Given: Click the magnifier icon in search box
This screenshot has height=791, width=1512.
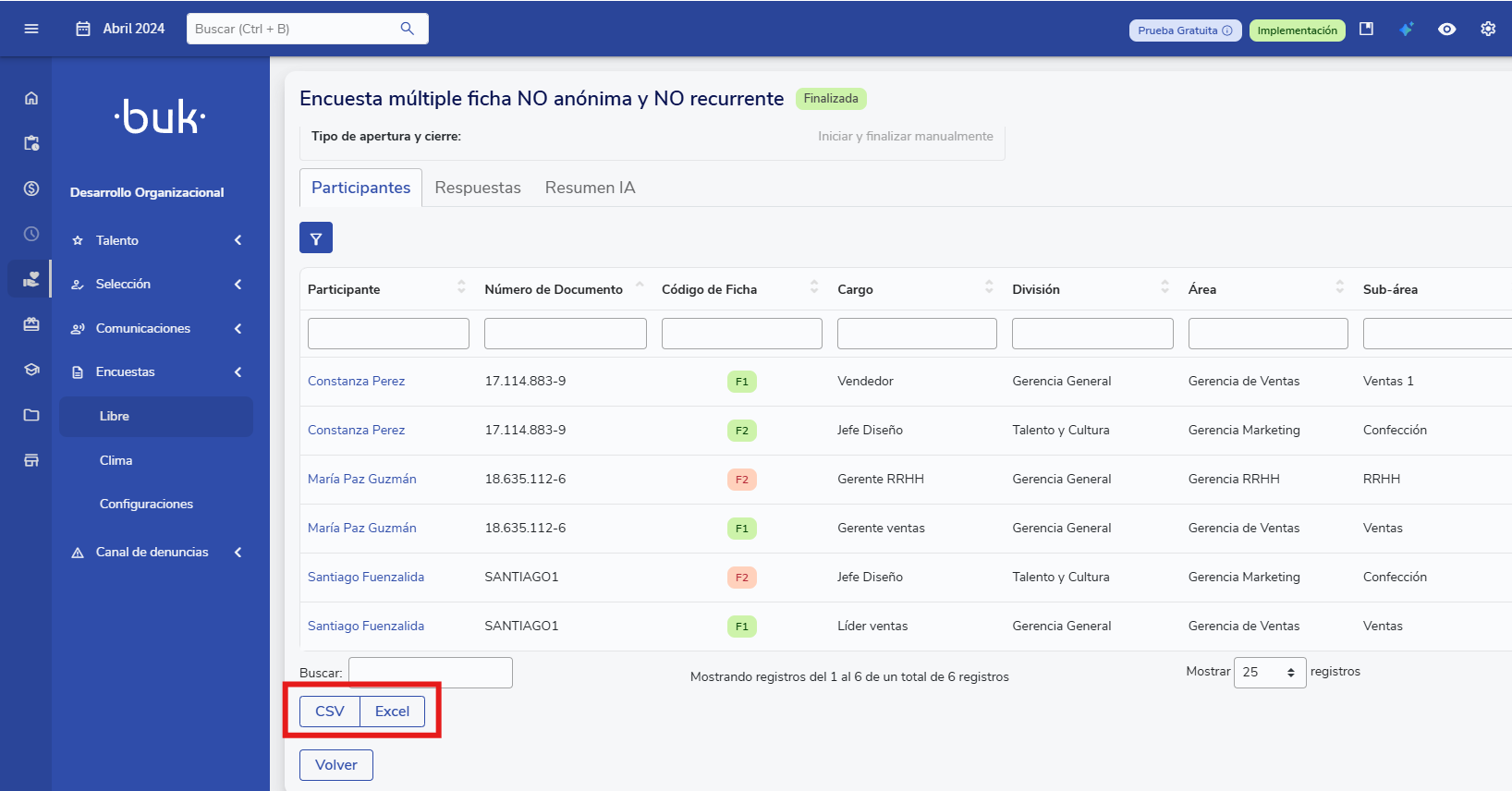Looking at the screenshot, I should point(407,29).
